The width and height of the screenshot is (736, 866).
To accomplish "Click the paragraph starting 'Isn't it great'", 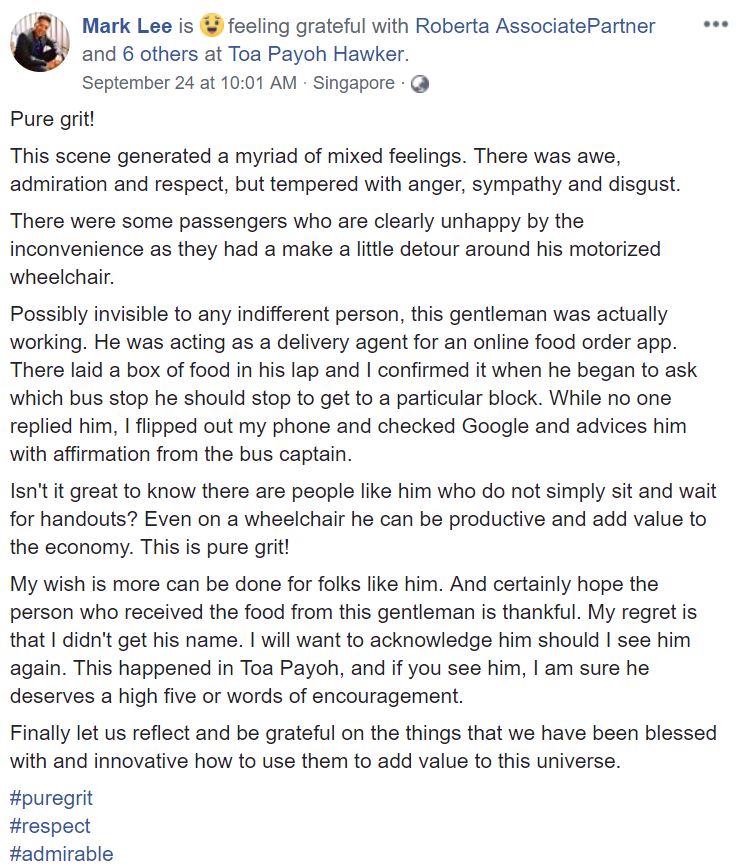I will (350, 519).
